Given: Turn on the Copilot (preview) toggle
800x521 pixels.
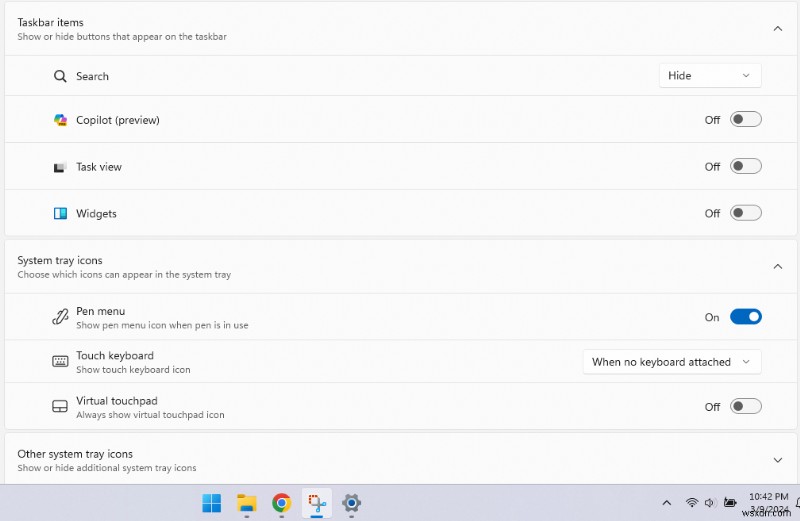Looking at the screenshot, I should point(745,119).
